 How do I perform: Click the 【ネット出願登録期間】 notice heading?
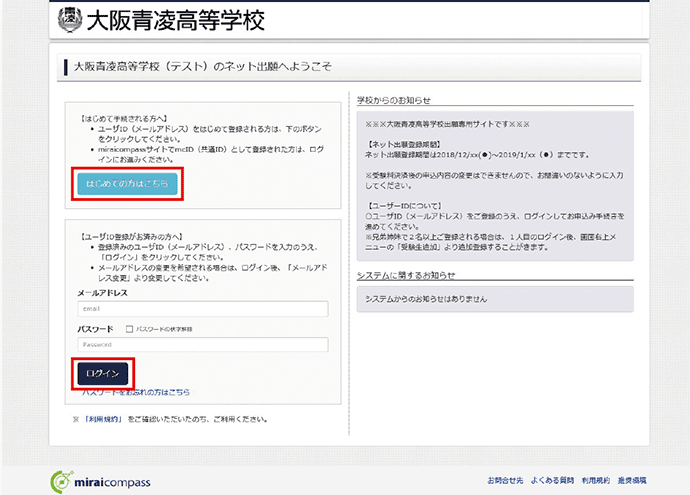tap(404, 144)
